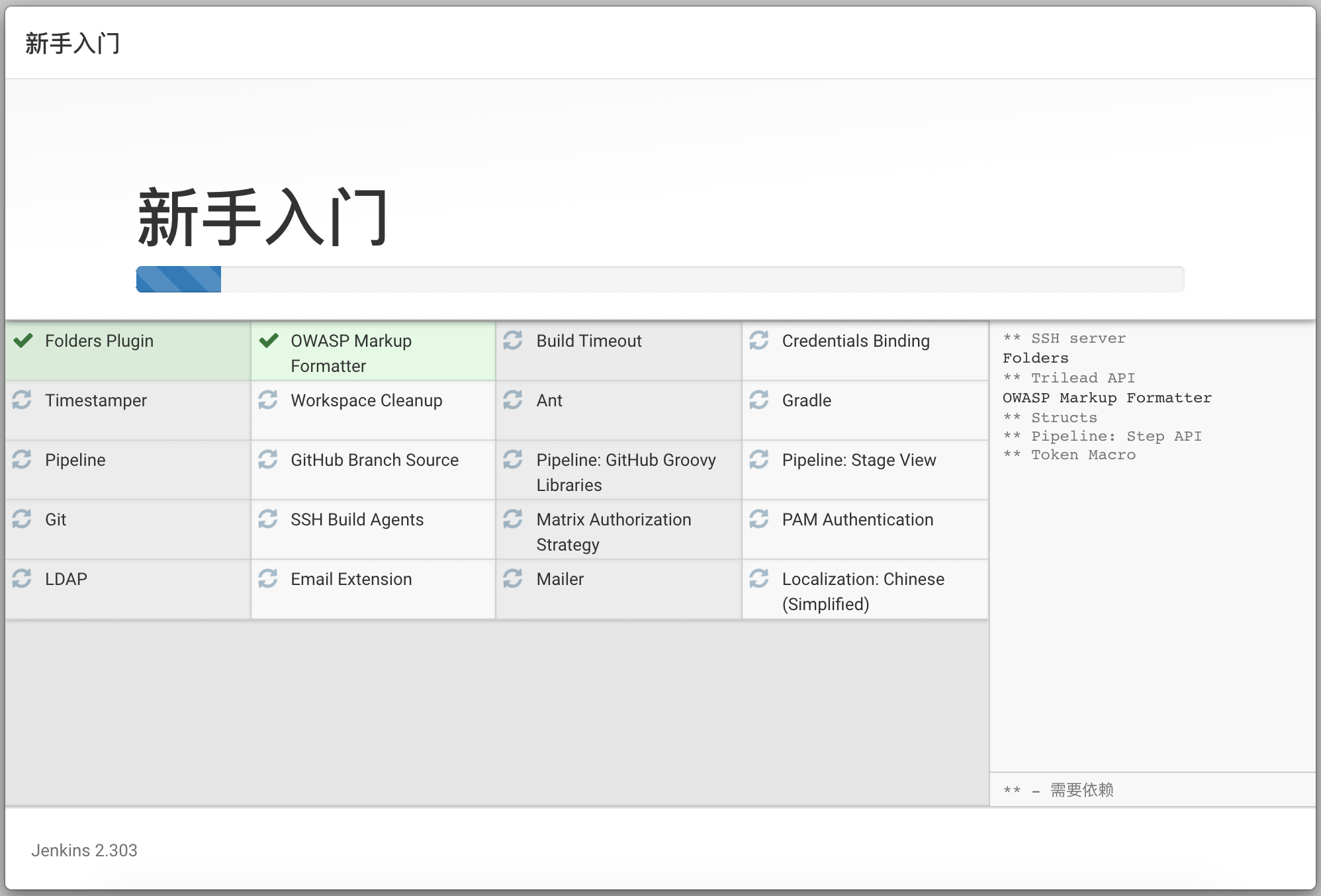1321x896 pixels.
Task: Click the green checkmark beside Folders Plugin
Action: point(23,341)
